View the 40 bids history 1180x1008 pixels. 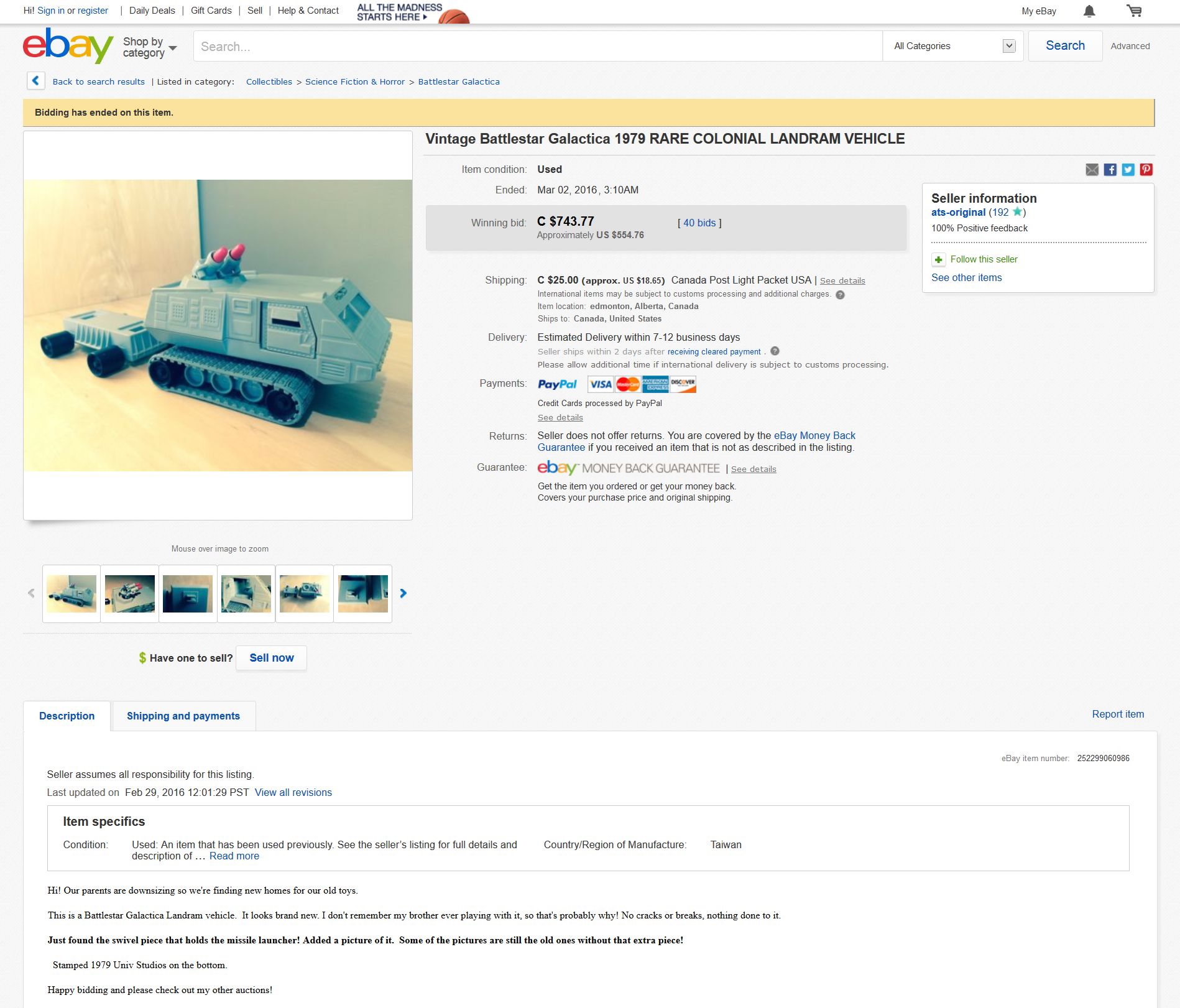699,223
